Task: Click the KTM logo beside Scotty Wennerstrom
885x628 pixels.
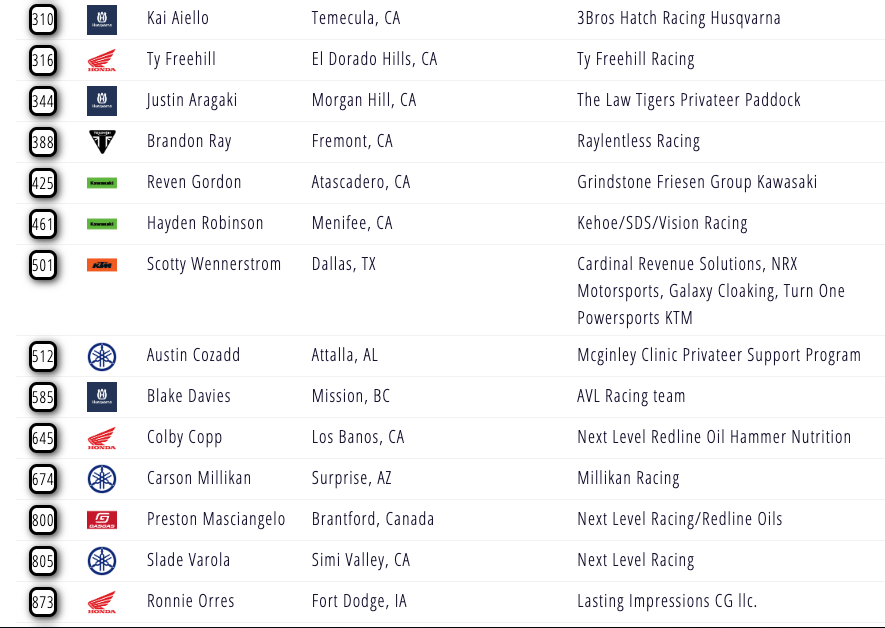Action: (x=101, y=265)
